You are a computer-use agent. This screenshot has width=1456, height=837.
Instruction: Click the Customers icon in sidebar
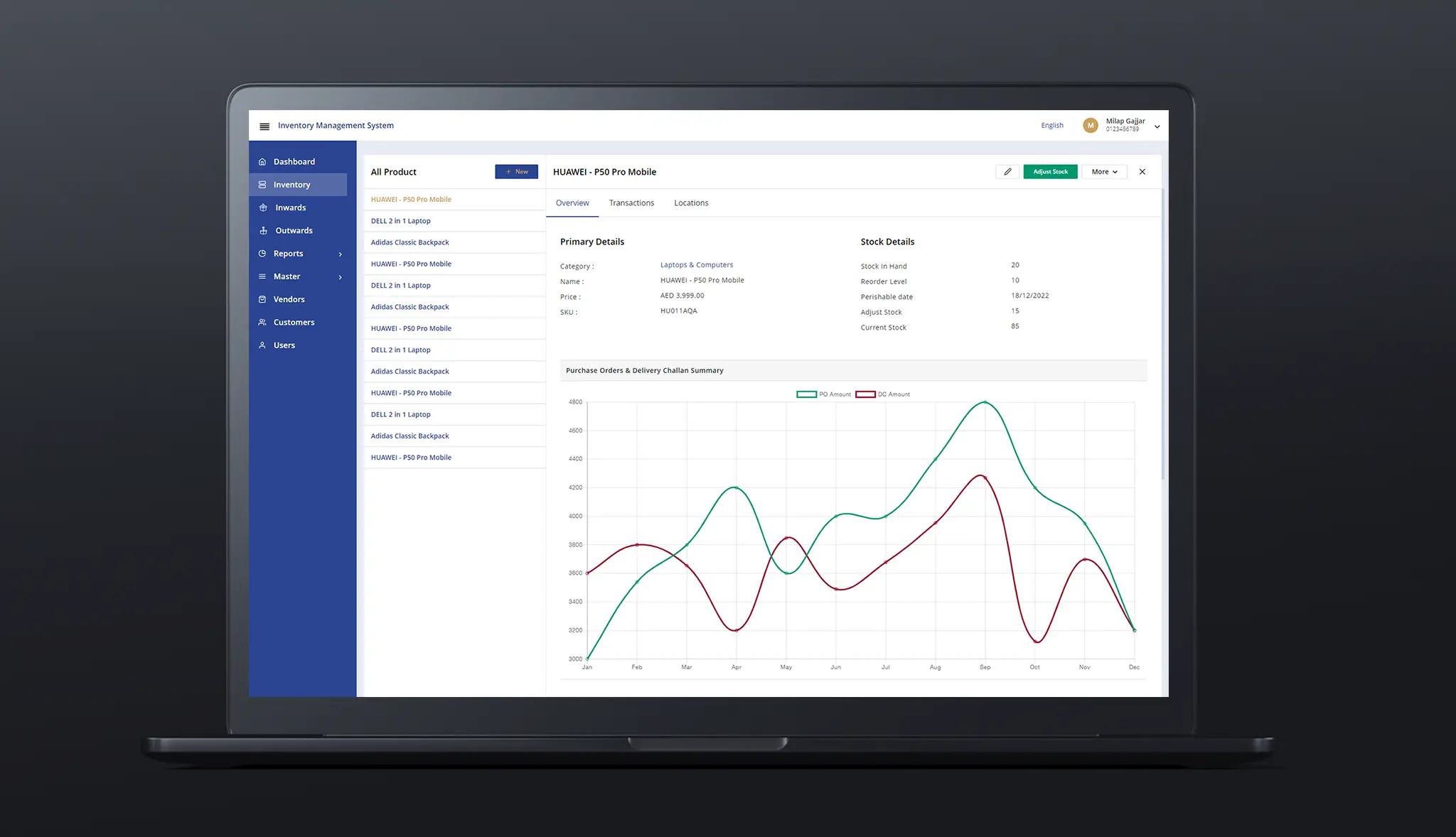click(264, 321)
